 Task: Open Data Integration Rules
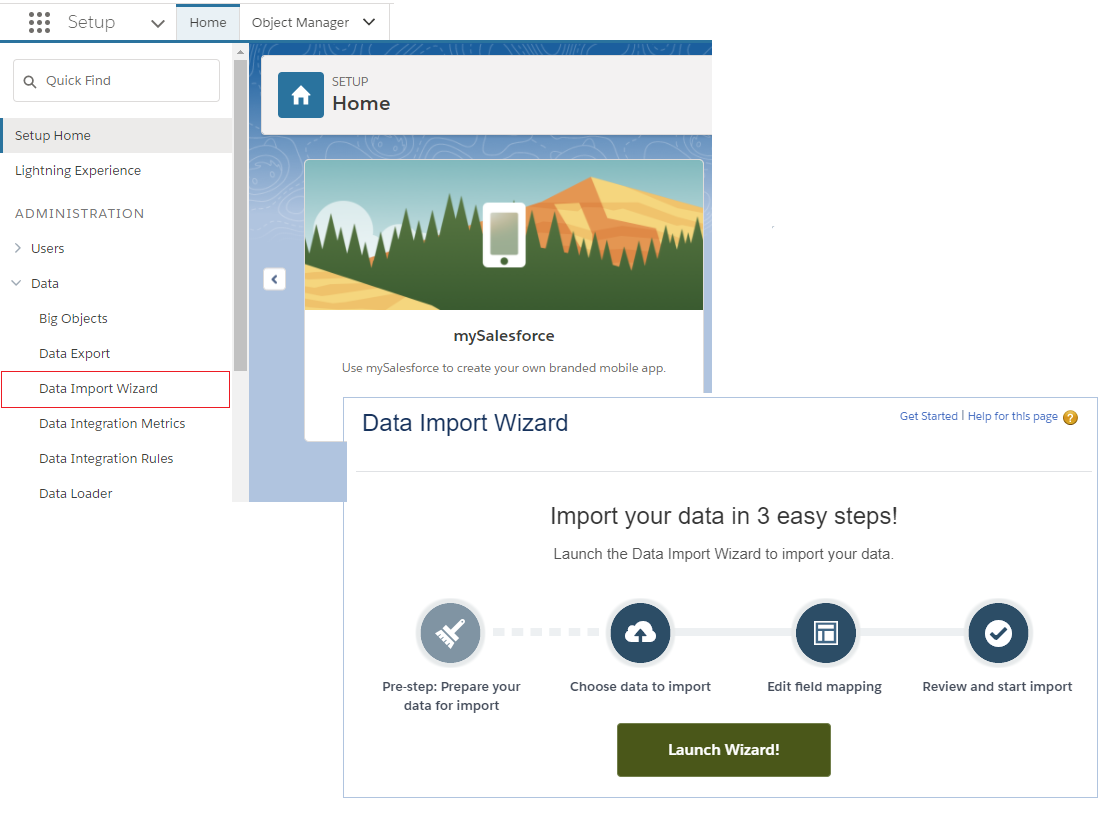click(x=106, y=459)
